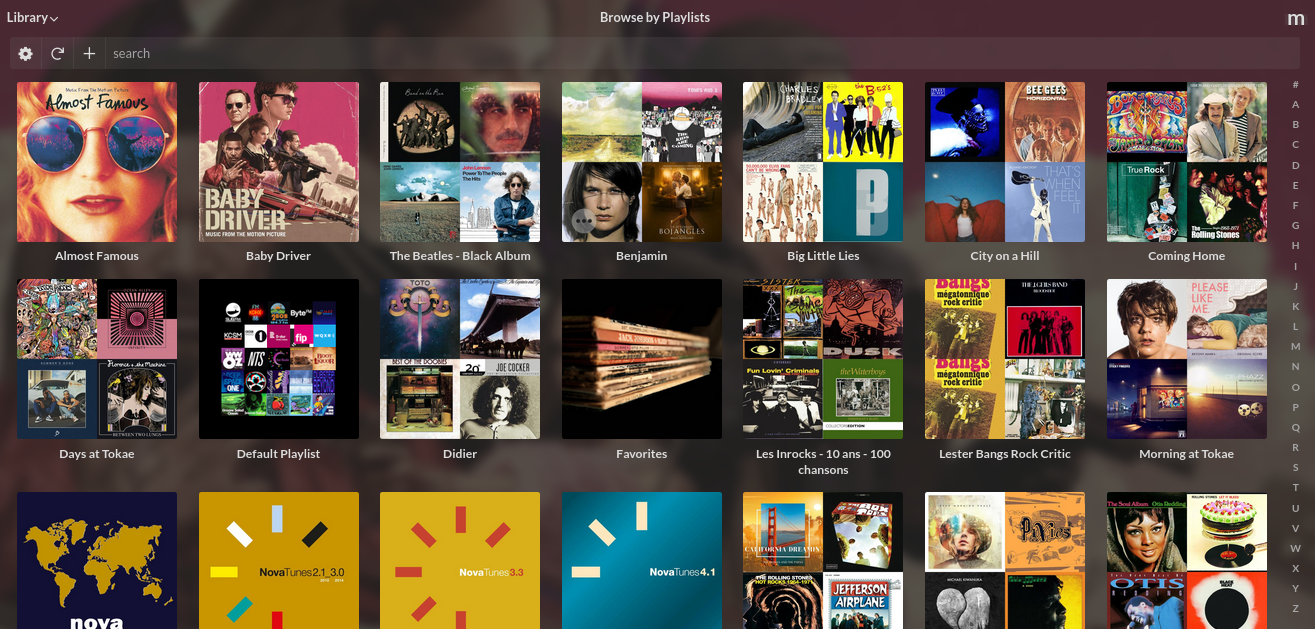Open the Pixies collage playlist cover

point(1005,560)
